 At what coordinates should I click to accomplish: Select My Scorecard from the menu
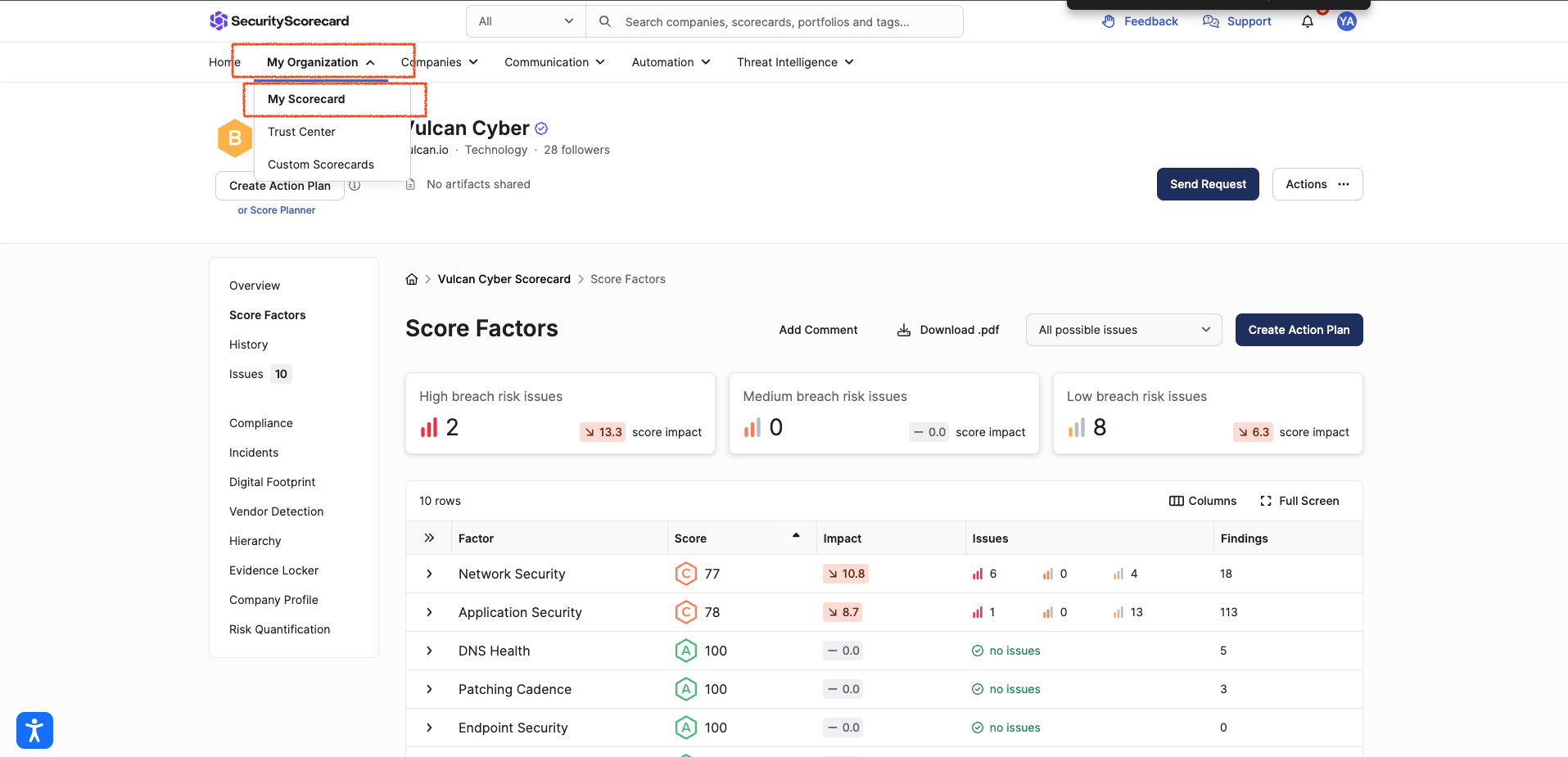click(306, 99)
